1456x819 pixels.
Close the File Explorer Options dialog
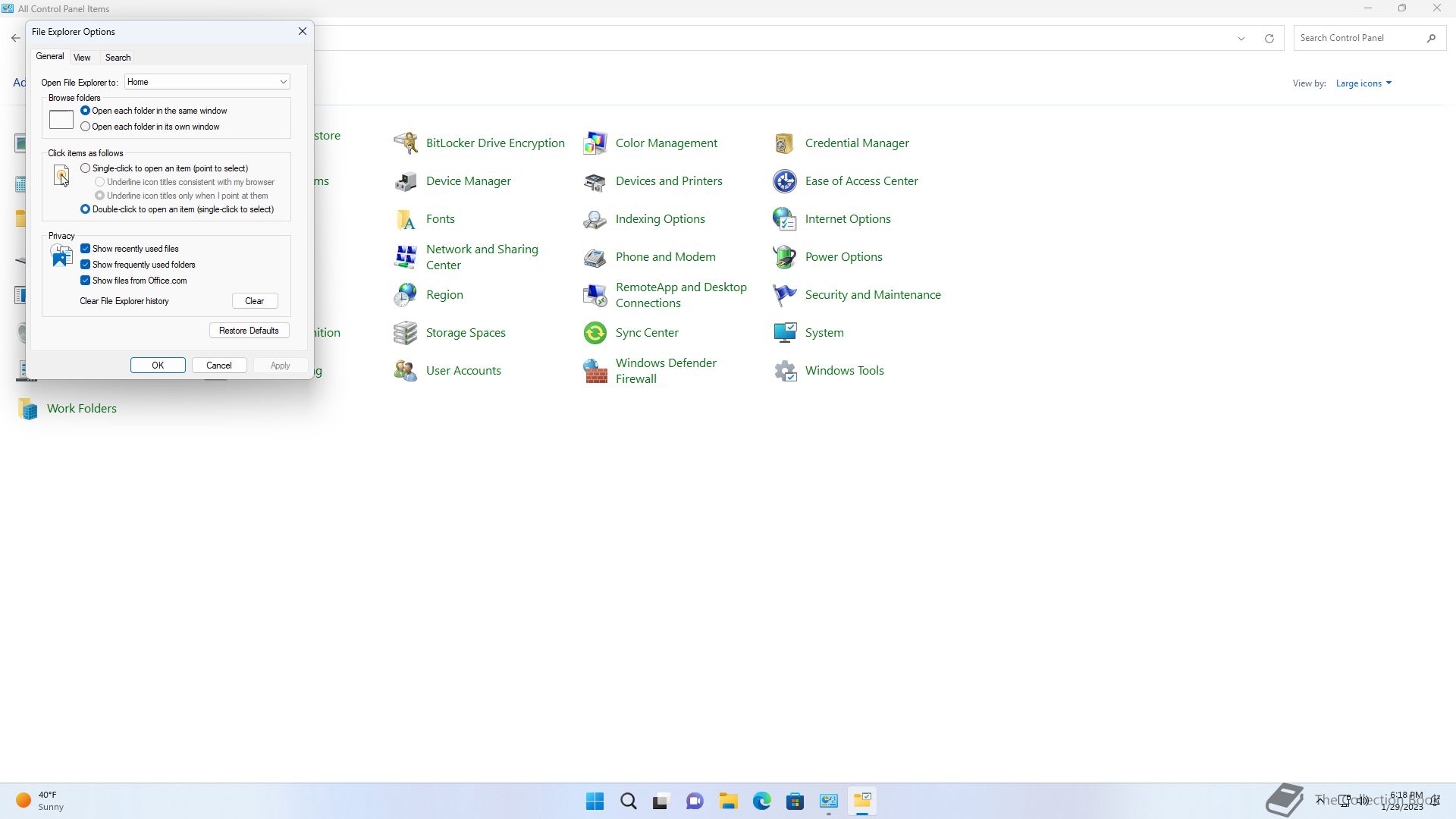303,31
